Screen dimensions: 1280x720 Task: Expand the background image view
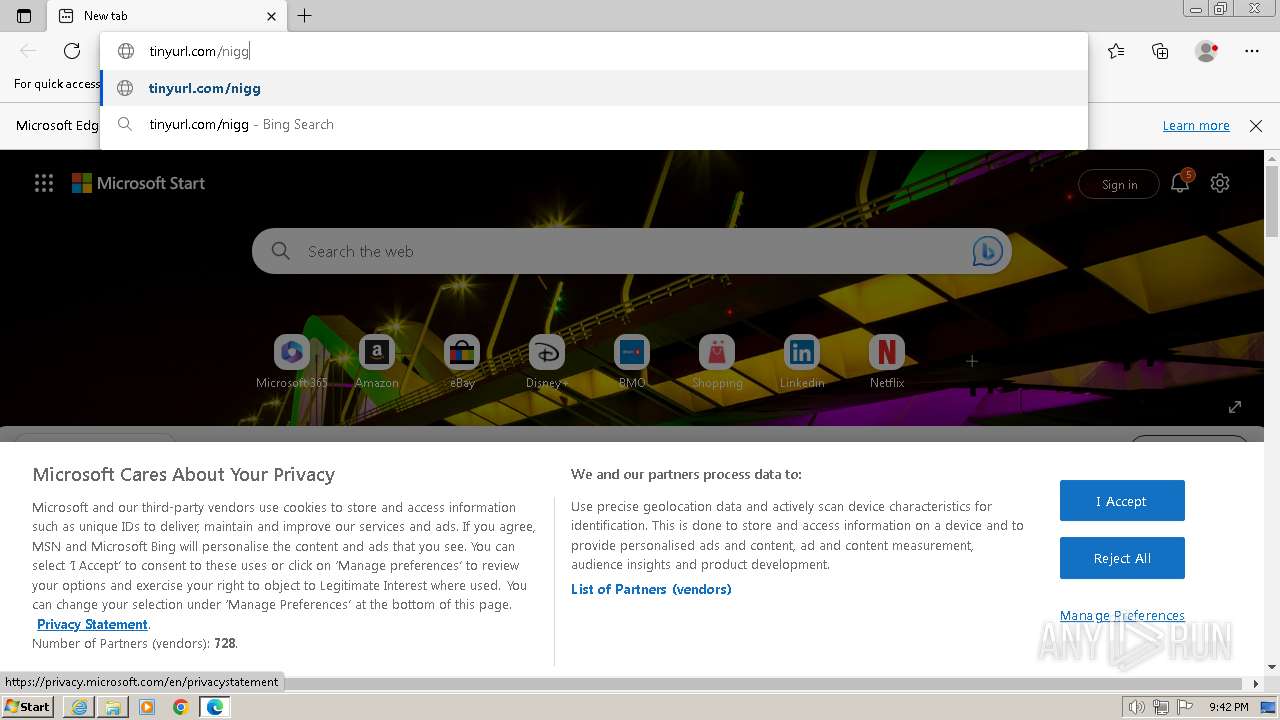click(x=1235, y=407)
